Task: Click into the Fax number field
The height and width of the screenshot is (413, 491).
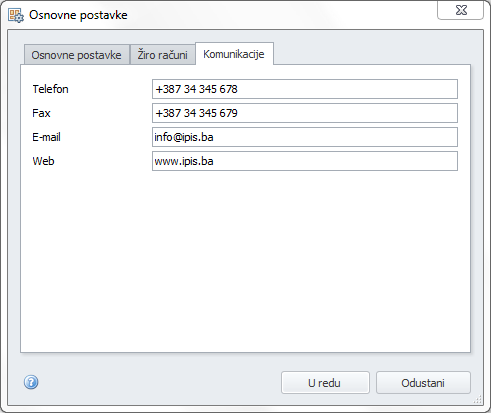Action: click(305, 113)
